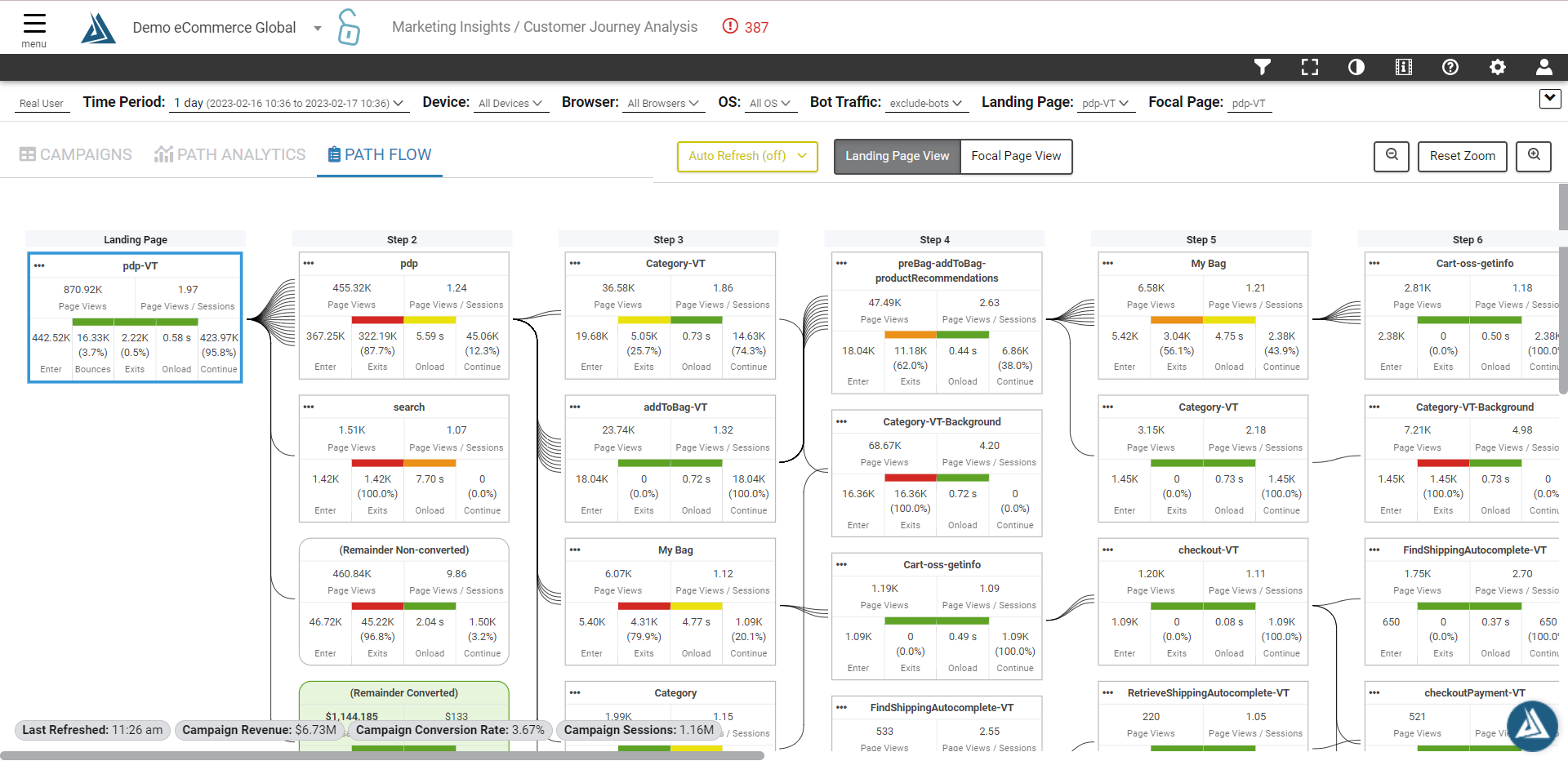Viewport: 1568px width, 761px height.
Task: Click the Reset Zoom button
Action: point(1462,156)
